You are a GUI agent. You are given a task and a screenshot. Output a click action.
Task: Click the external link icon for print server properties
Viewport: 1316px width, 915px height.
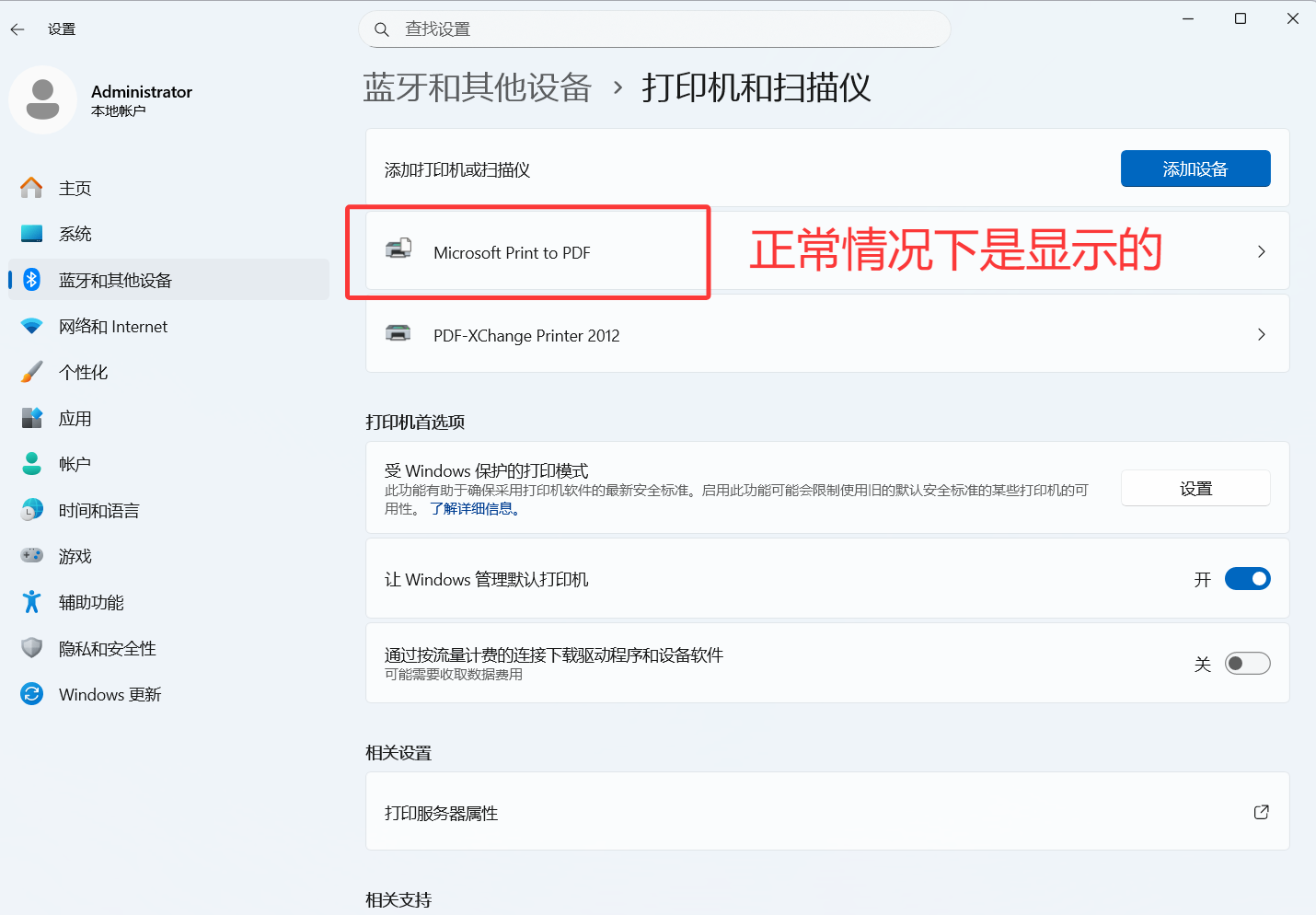(x=1262, y=812)
